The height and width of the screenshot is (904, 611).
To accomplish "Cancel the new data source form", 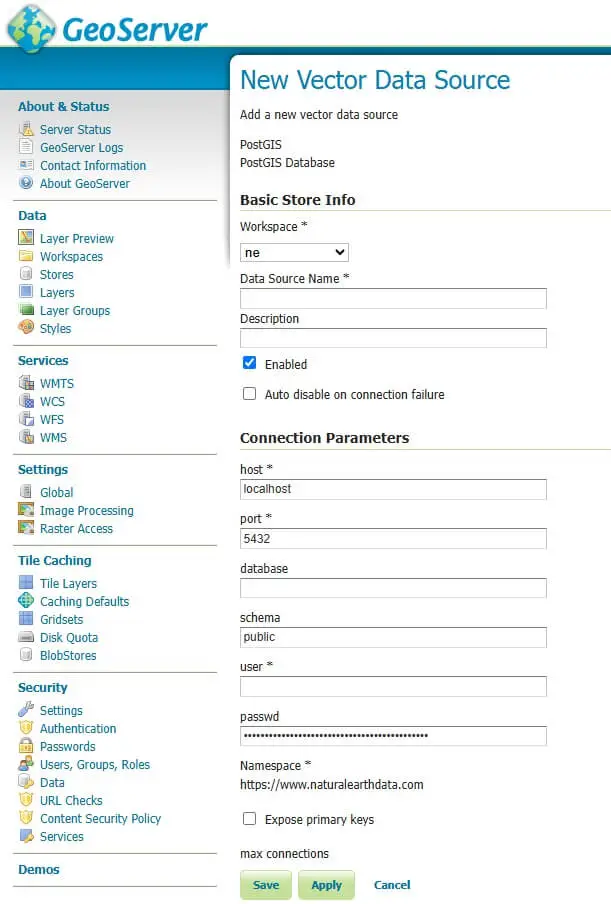I will (x=392, y=885).
